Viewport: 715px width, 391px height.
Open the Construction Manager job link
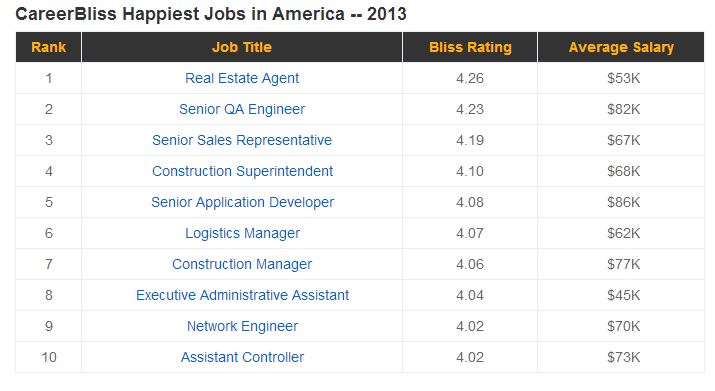(242, 264)
